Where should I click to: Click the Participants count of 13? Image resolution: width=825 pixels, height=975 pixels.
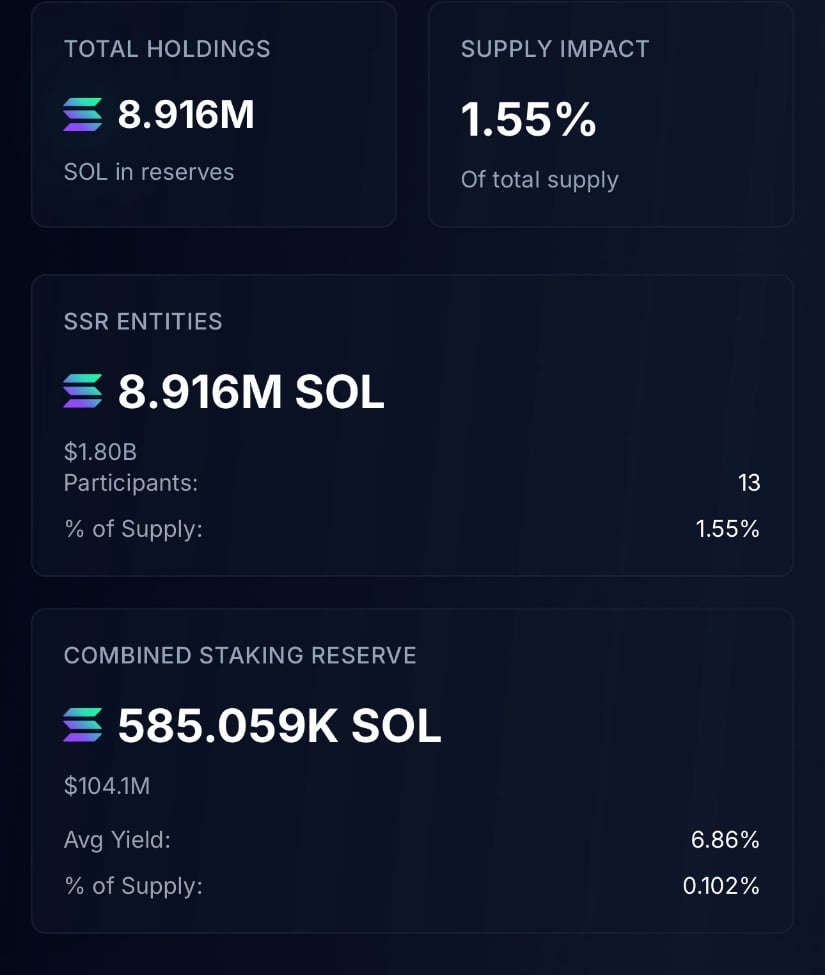tap(749, 483)
